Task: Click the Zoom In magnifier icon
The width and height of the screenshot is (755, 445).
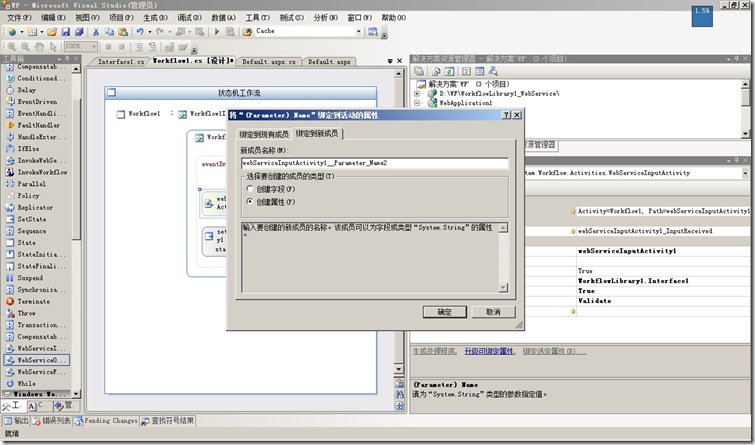Action: coord(12,47)
